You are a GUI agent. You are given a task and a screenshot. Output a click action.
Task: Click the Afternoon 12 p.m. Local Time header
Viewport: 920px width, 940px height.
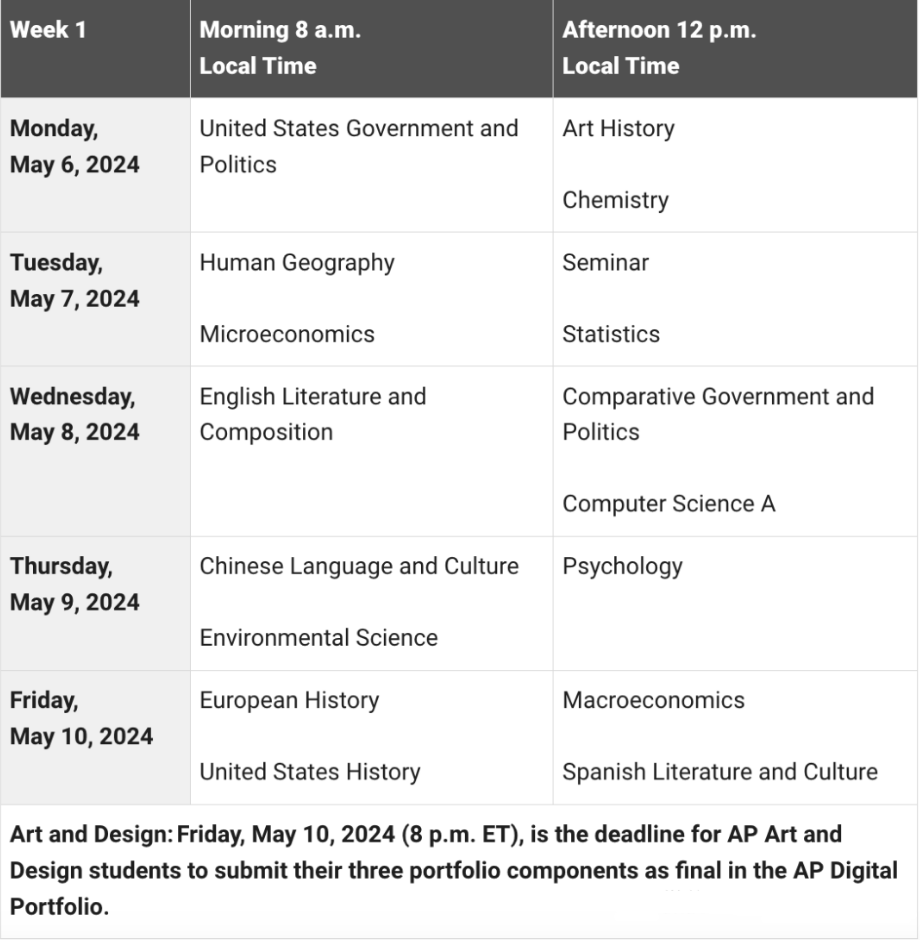coord(658,48)
